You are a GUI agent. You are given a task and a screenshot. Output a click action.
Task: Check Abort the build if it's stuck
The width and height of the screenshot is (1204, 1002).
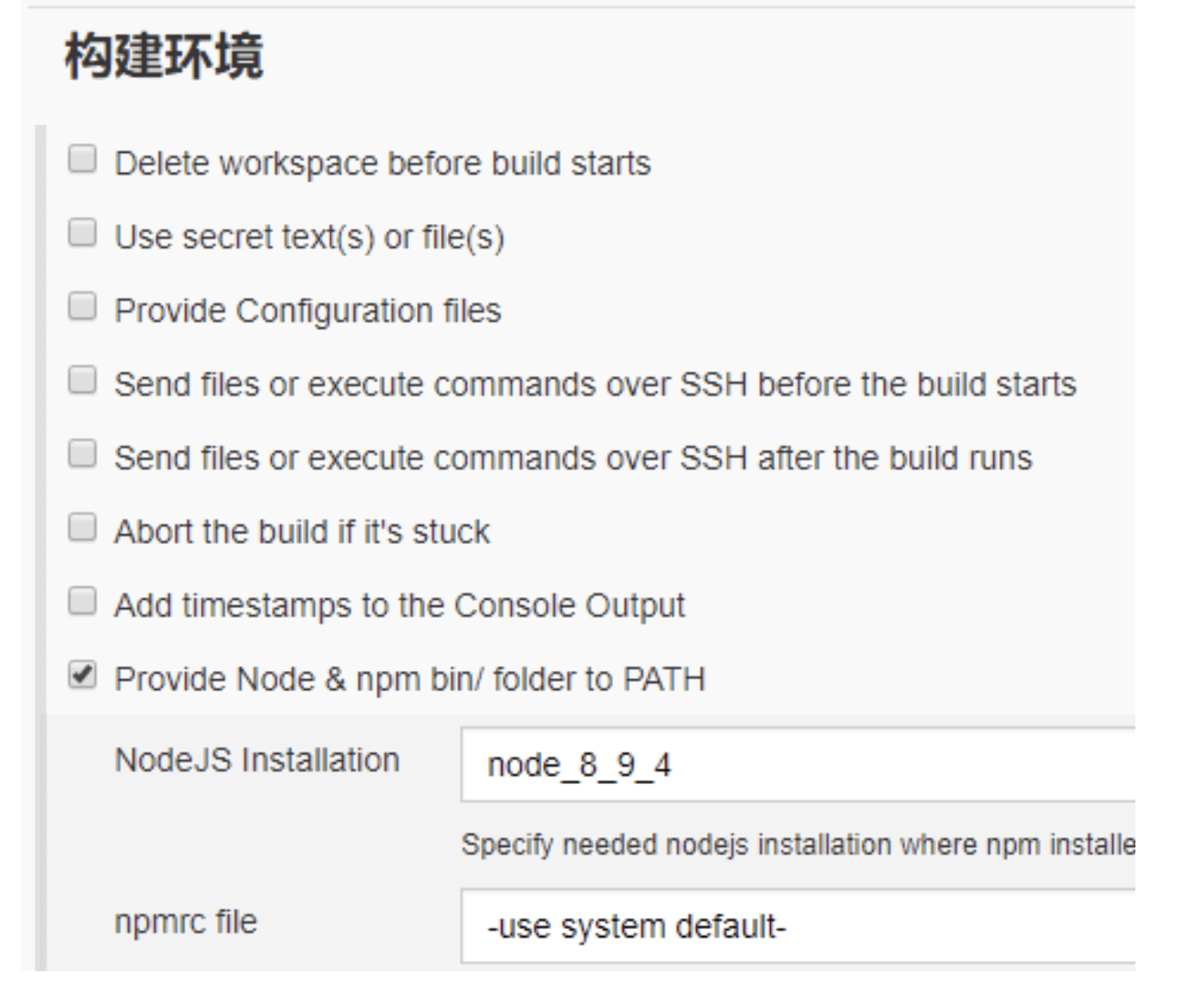[x=82, y=528]
